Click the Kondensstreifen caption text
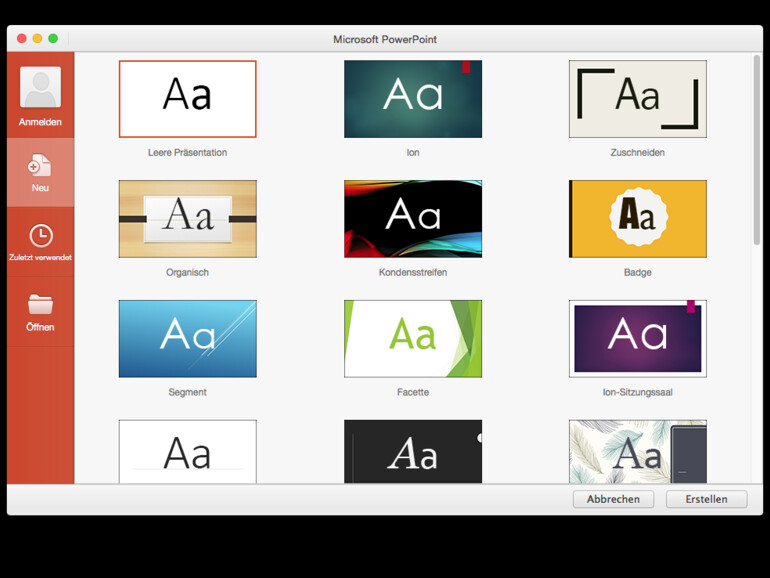 413,273
